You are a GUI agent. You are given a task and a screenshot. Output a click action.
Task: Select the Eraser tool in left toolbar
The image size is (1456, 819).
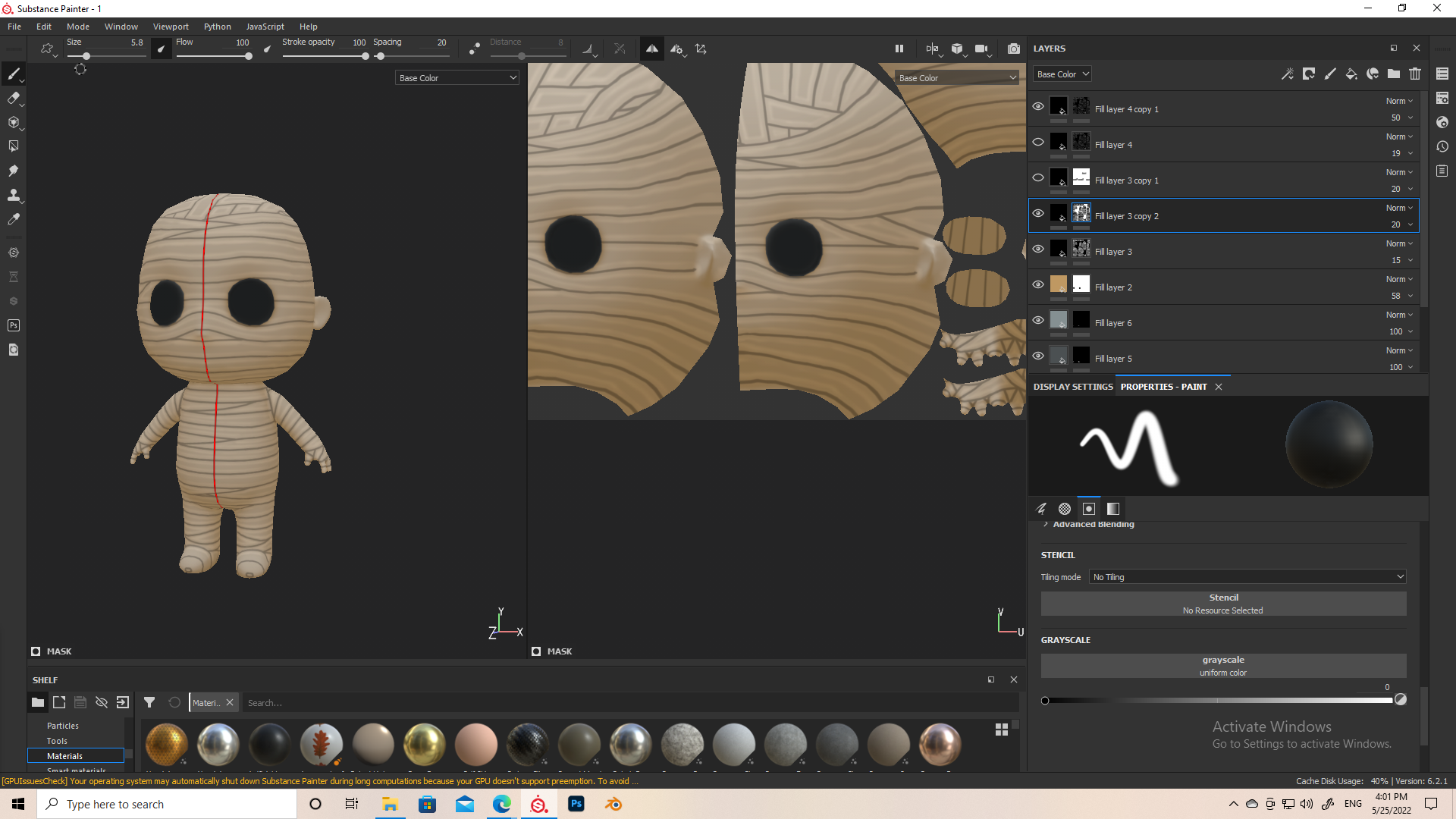tap(13, 98)
